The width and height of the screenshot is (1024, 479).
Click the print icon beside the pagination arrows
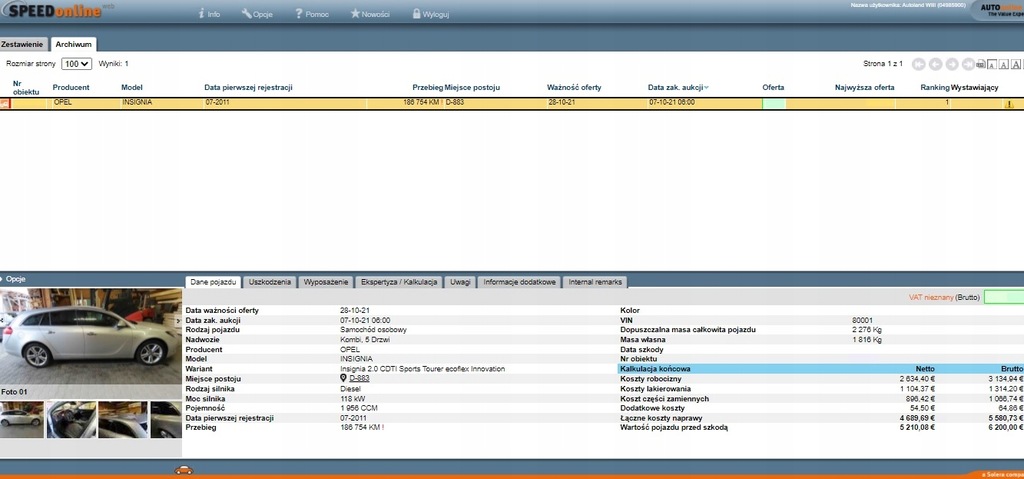[x=981, y=64]
